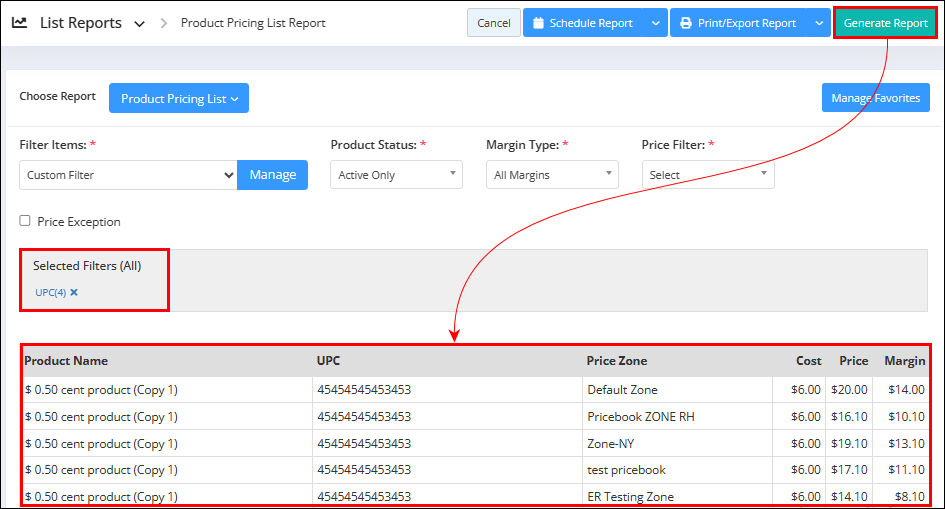This screenshot has width=945, height=509.
Task: Click the Product Name column header
Action: point(66,361)
